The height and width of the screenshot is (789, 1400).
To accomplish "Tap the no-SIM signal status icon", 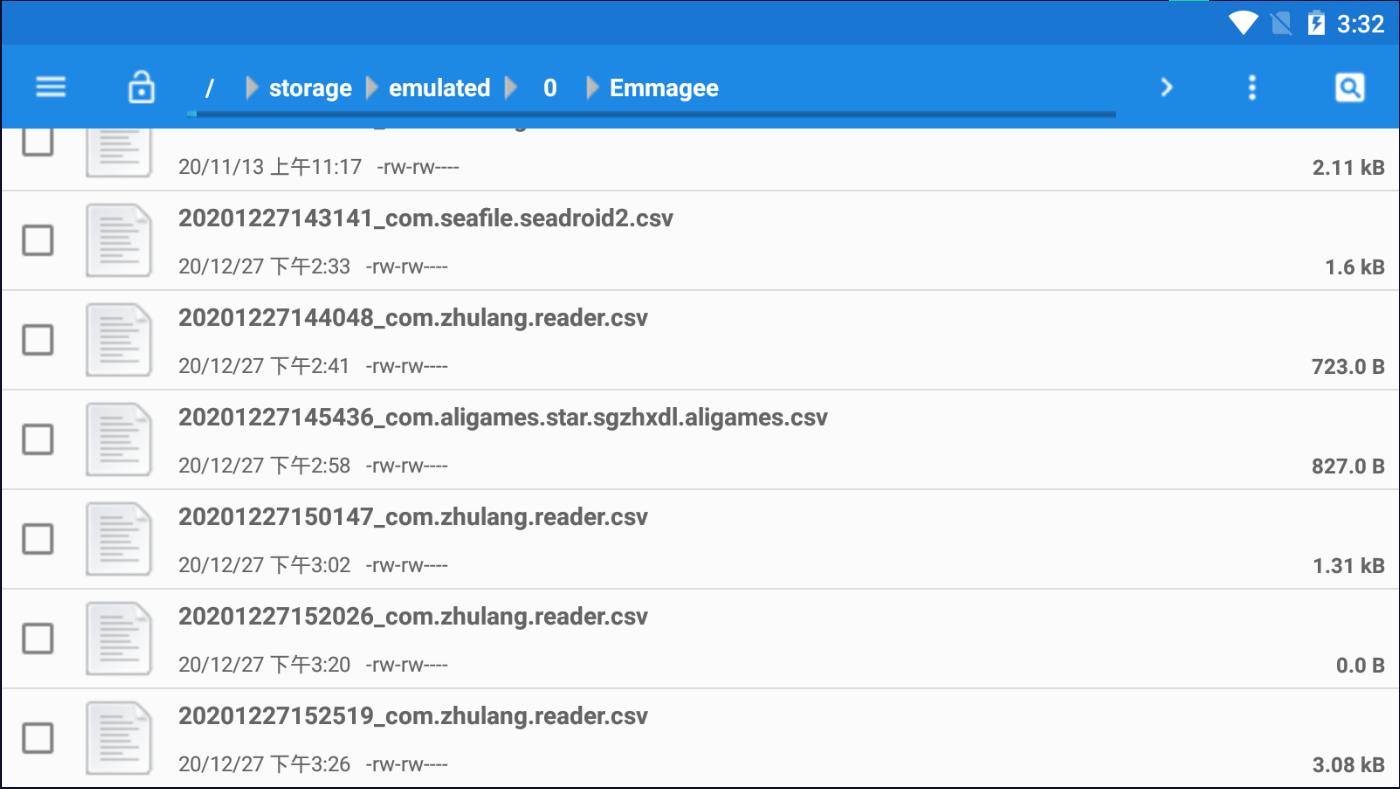I will click(x=1281, y=23).
